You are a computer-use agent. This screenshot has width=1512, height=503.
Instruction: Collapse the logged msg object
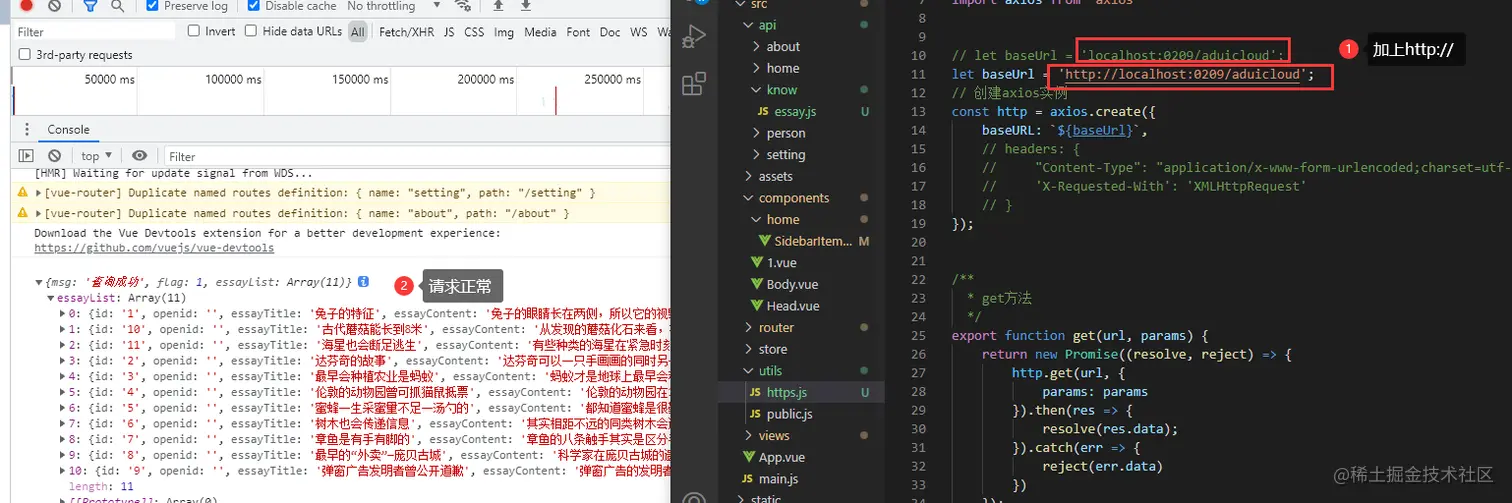tap(38, 283)
